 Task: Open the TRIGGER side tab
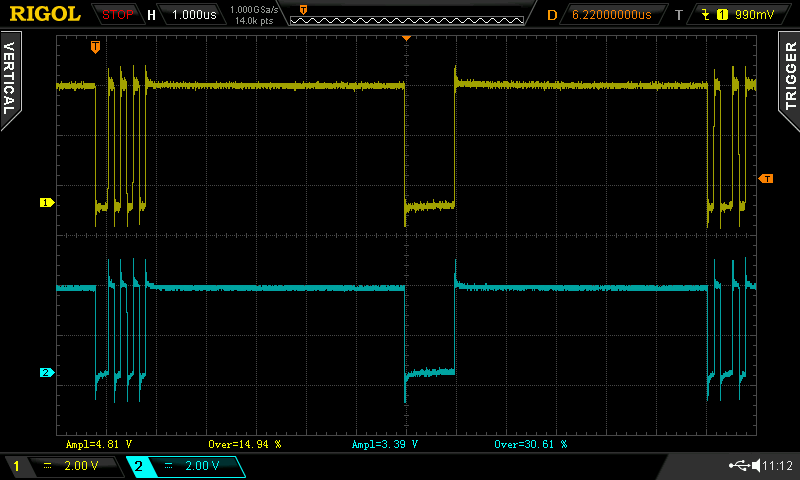790,78
